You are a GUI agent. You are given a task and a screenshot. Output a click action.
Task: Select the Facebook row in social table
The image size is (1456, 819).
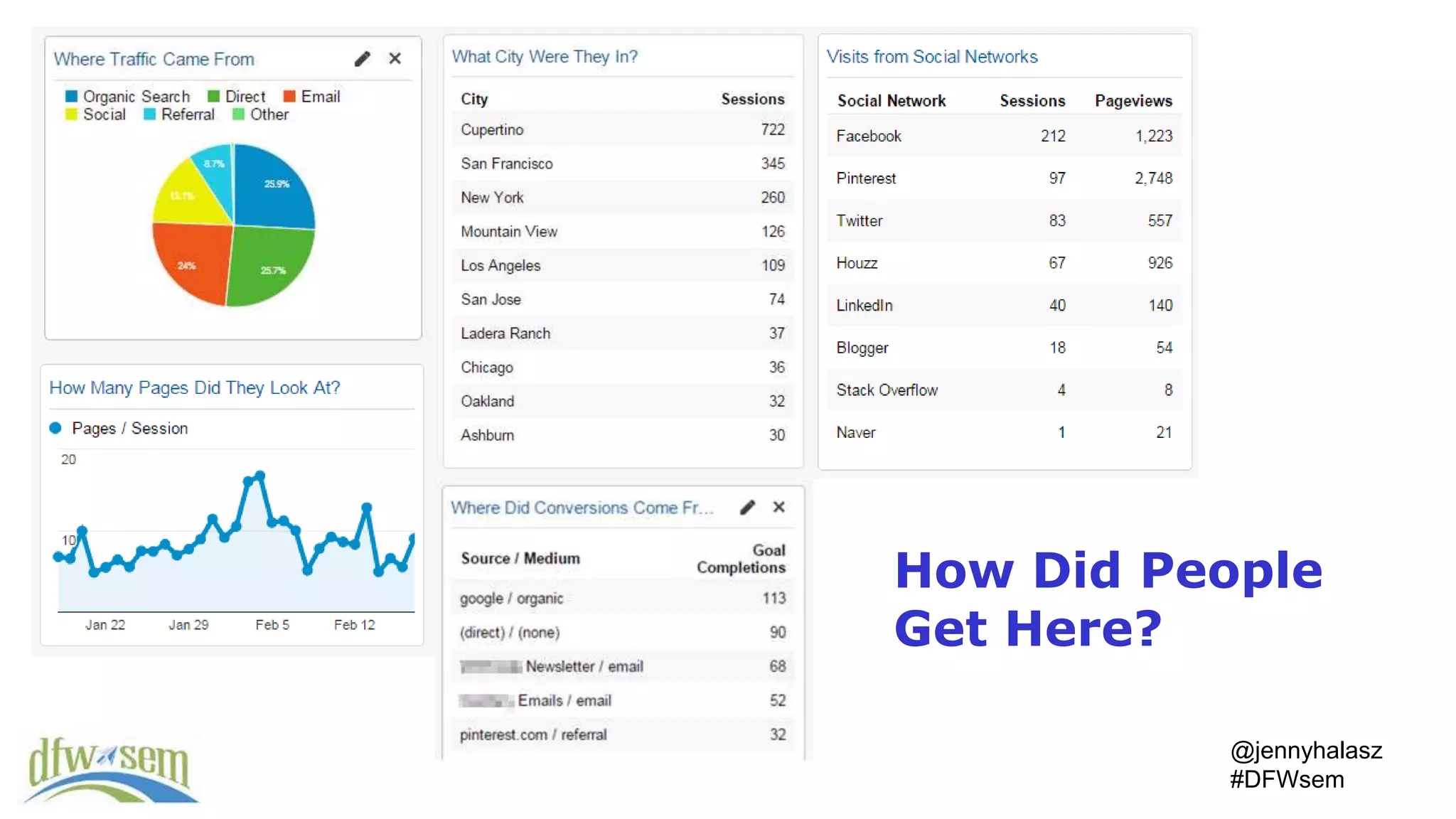tap(1003, 136)
